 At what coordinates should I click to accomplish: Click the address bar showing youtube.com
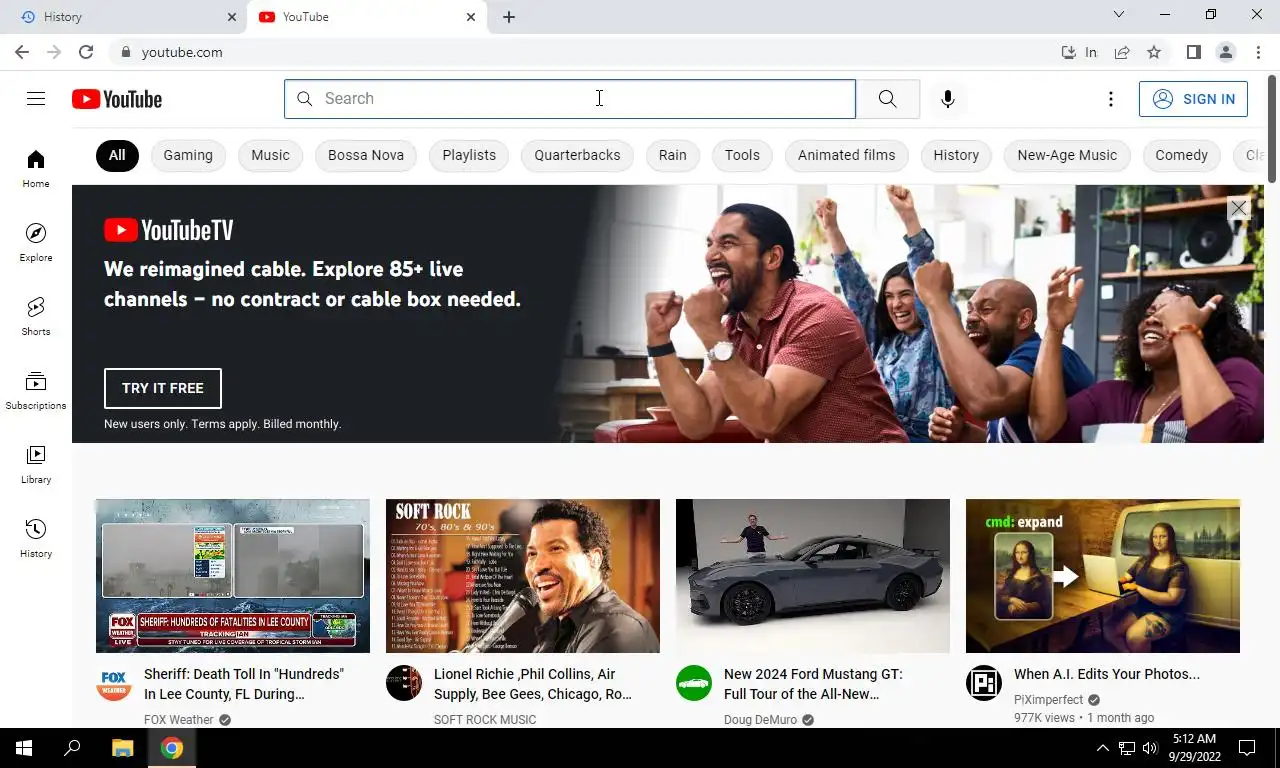tap(590, 52)
